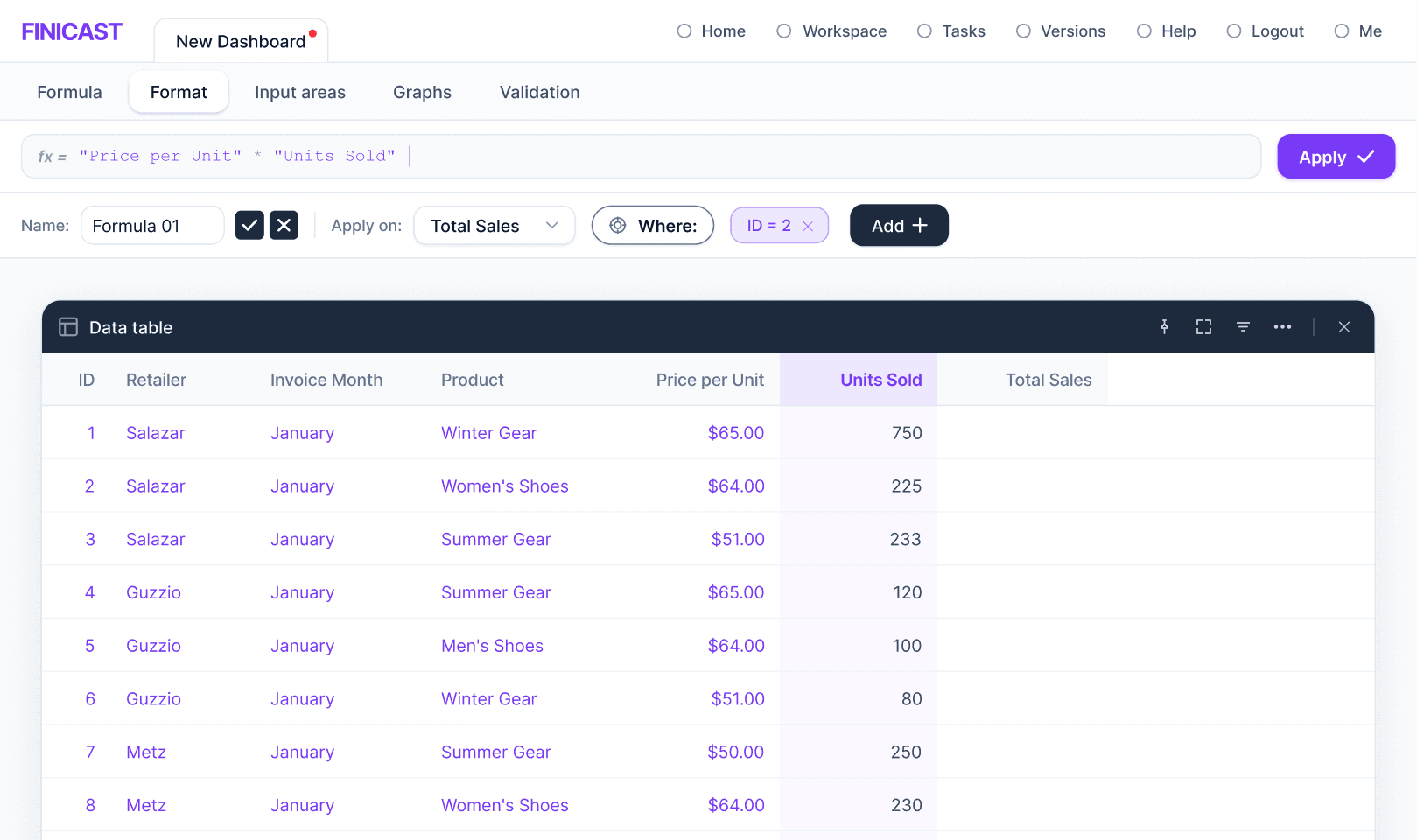1417x840 pixels.
Task: Click the Invoice Month column header
Action: tap(326, 380)
